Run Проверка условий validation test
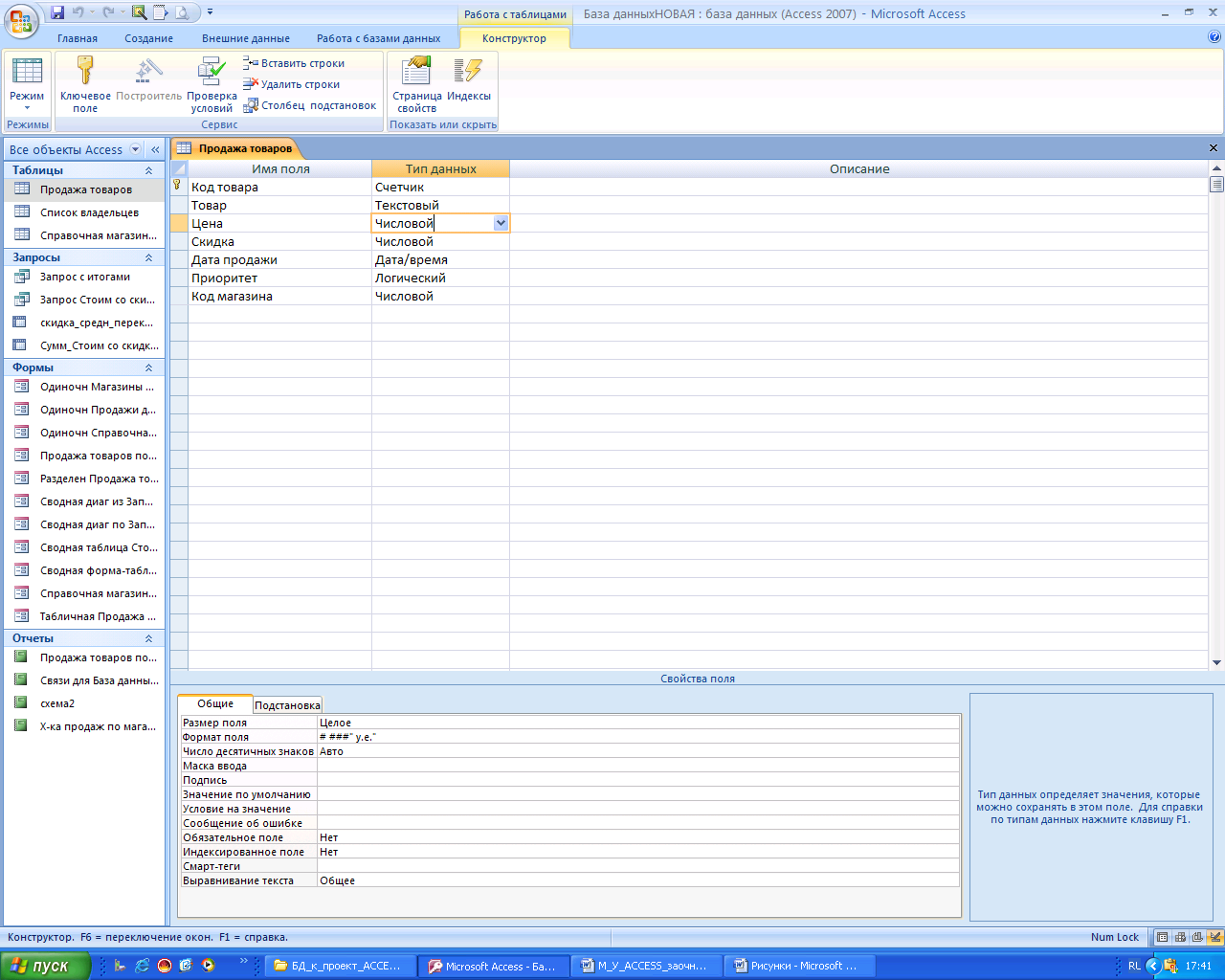Image resolution: width=1225 pixels, height=980 pixels. (212, 84)
